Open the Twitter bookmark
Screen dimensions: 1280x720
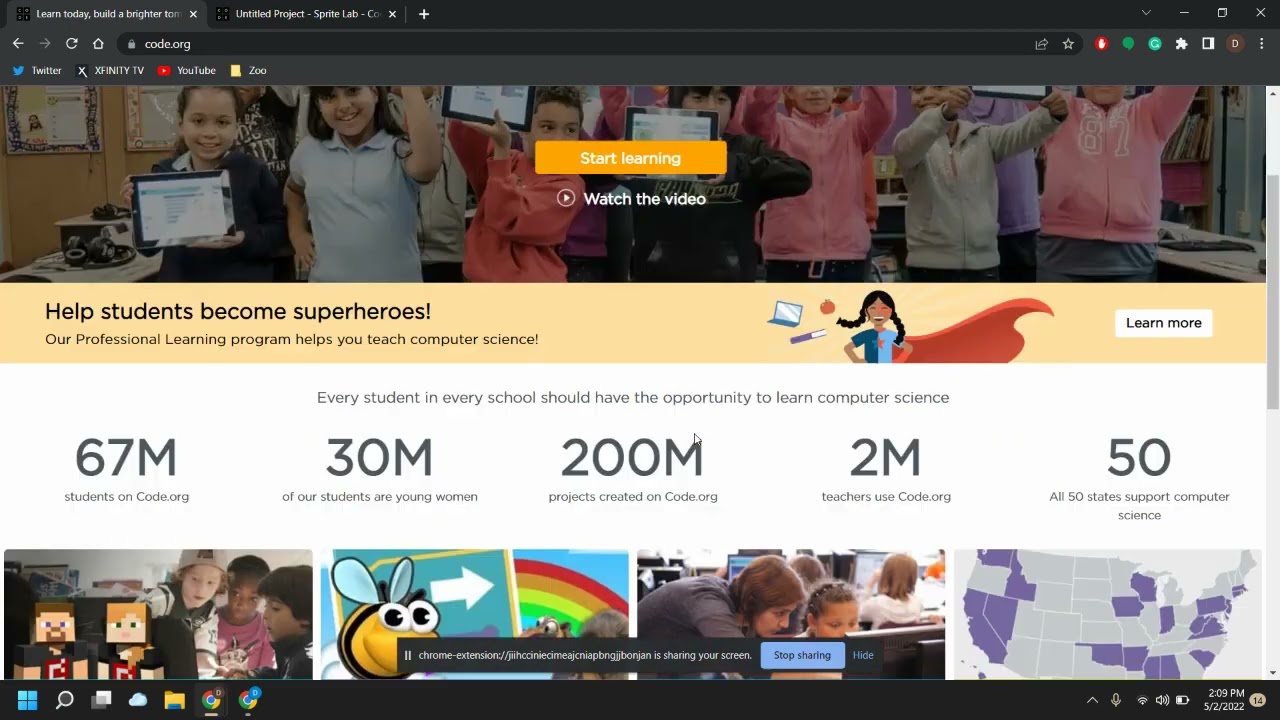coord(37,71)
